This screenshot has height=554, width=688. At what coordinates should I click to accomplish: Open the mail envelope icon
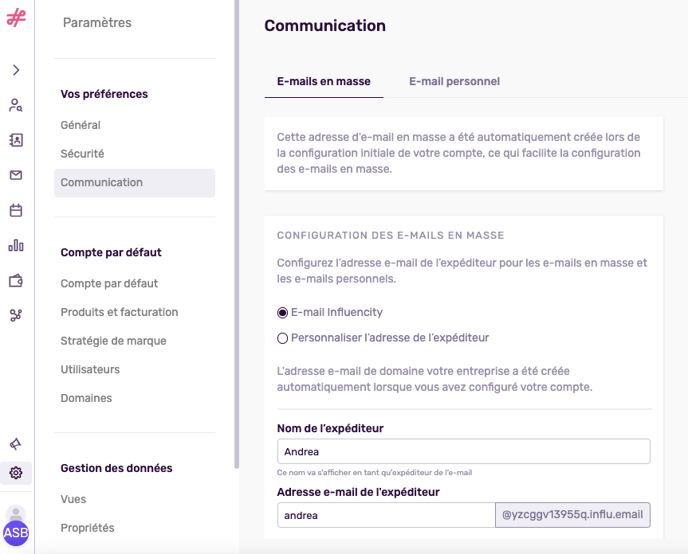tap(16, 175)
